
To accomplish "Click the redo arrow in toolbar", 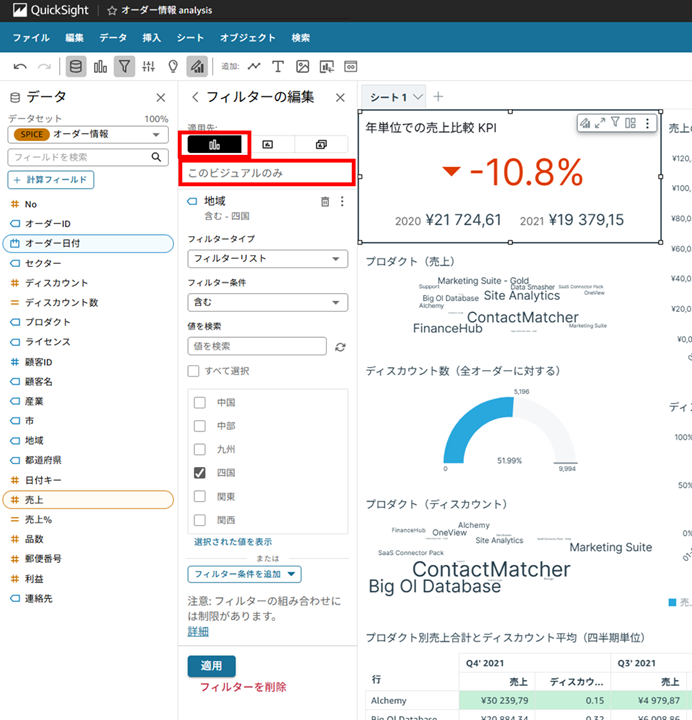I will coord(44,67).
